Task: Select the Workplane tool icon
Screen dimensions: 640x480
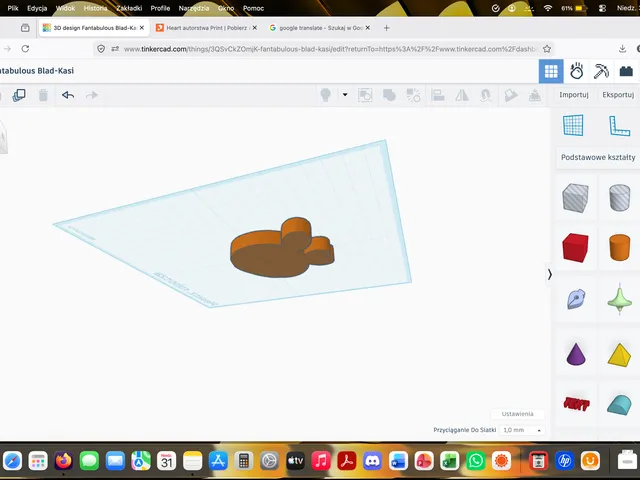Action: pos(573,125)
